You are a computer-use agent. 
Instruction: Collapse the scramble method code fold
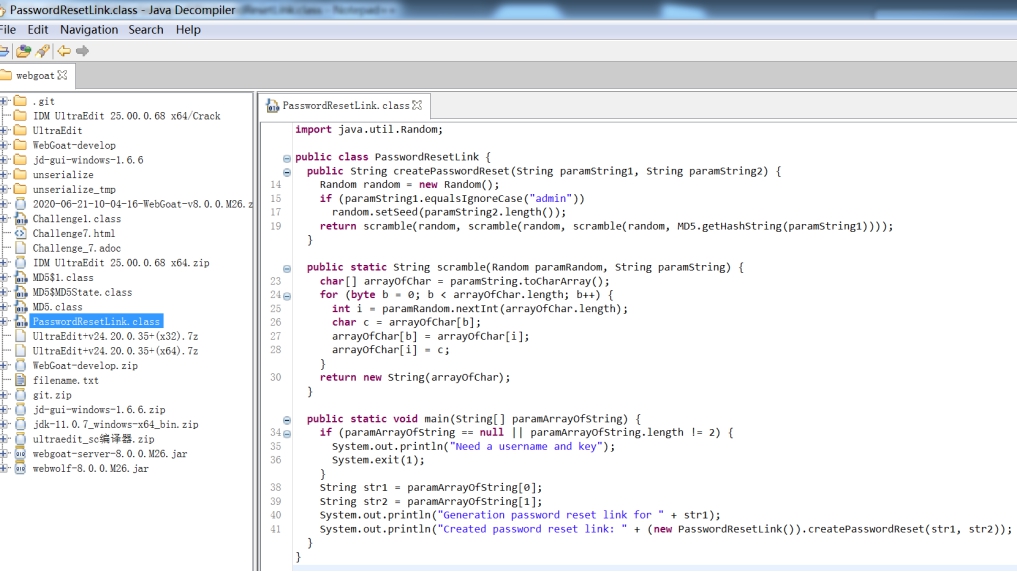tap(287, 268)
